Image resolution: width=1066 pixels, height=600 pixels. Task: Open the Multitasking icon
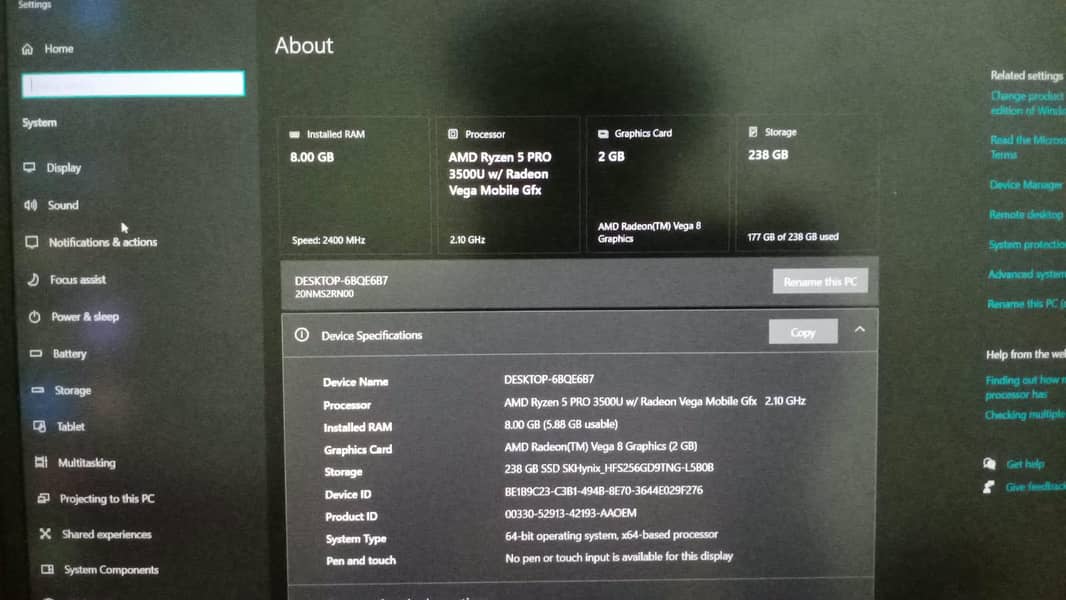coord(41,462)
